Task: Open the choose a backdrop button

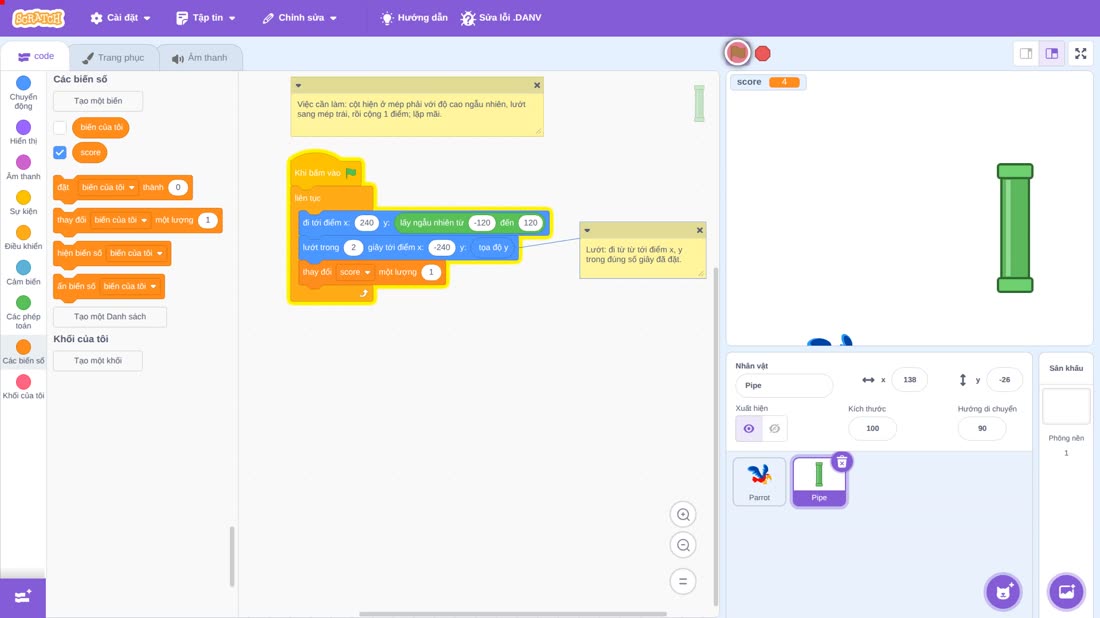Action: 1066,591
